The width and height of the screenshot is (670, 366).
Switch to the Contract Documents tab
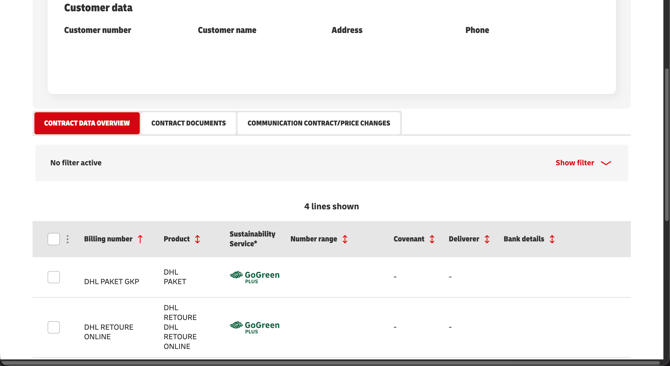[188, 123]
